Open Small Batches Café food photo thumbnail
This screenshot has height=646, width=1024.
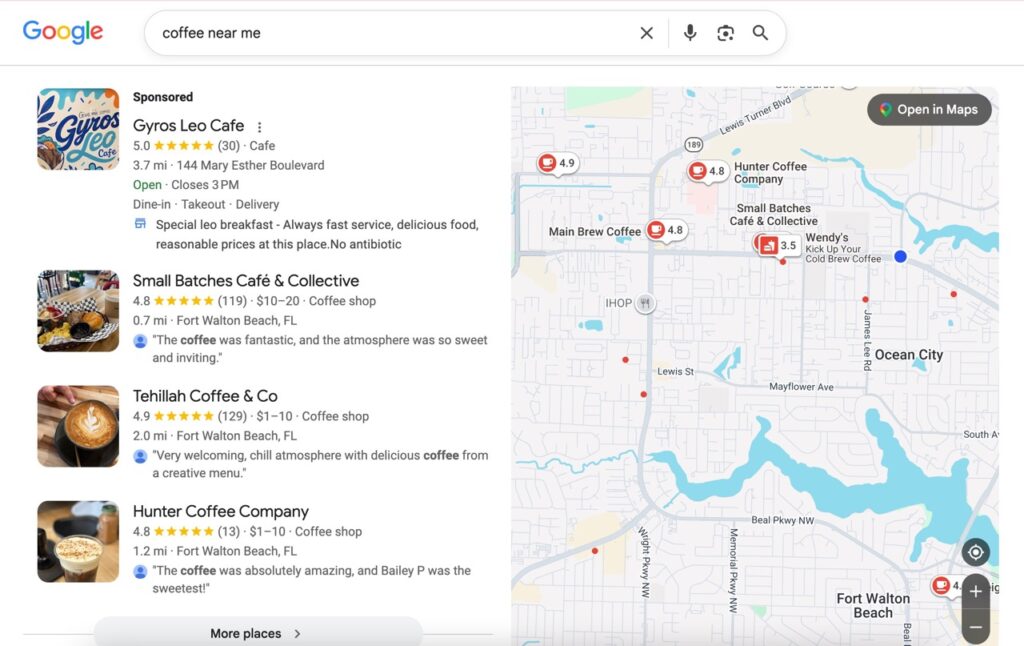[x=78, y=311]
